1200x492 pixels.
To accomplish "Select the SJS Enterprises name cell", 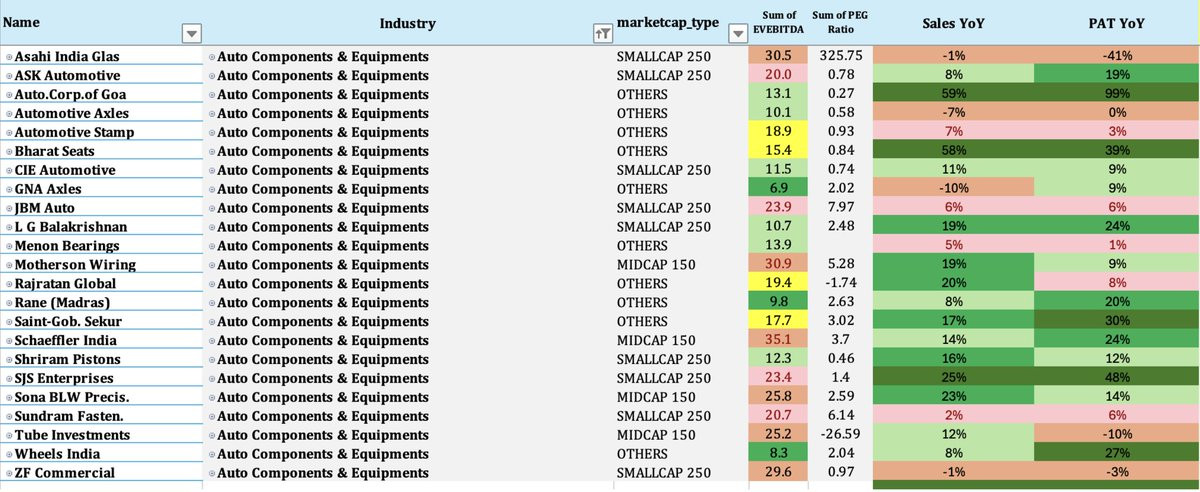I will click(x=102, y=379).
